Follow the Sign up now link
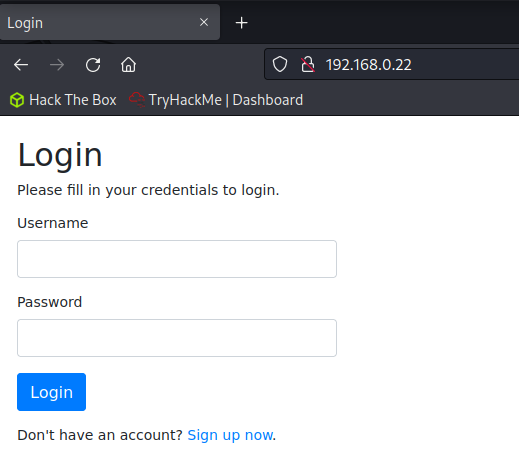This screenshot has height=471, width=519. [230, 435]
